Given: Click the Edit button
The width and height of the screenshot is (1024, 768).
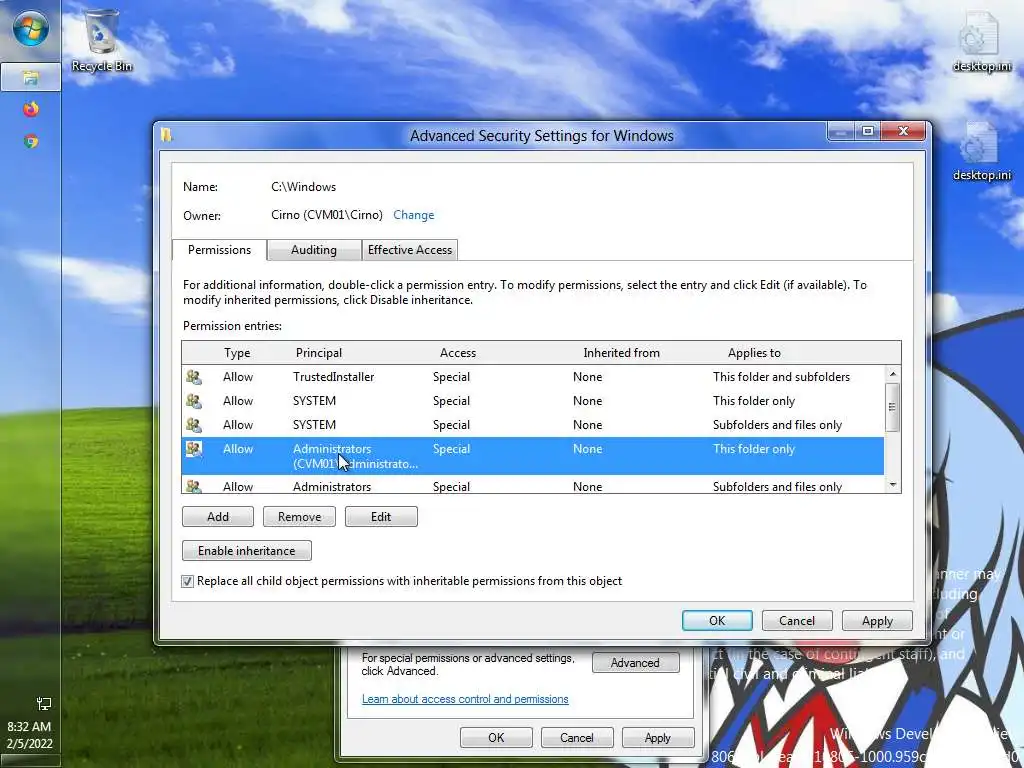Looking at the screenshot, I should 381,517.
